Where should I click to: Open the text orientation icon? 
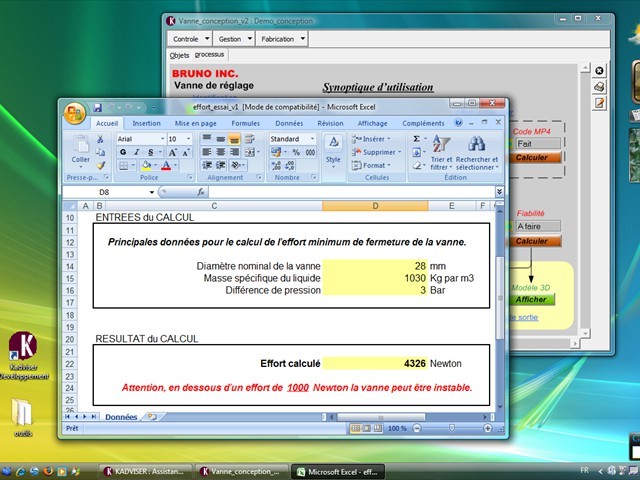pyautogui.click(x=237, y=165)
